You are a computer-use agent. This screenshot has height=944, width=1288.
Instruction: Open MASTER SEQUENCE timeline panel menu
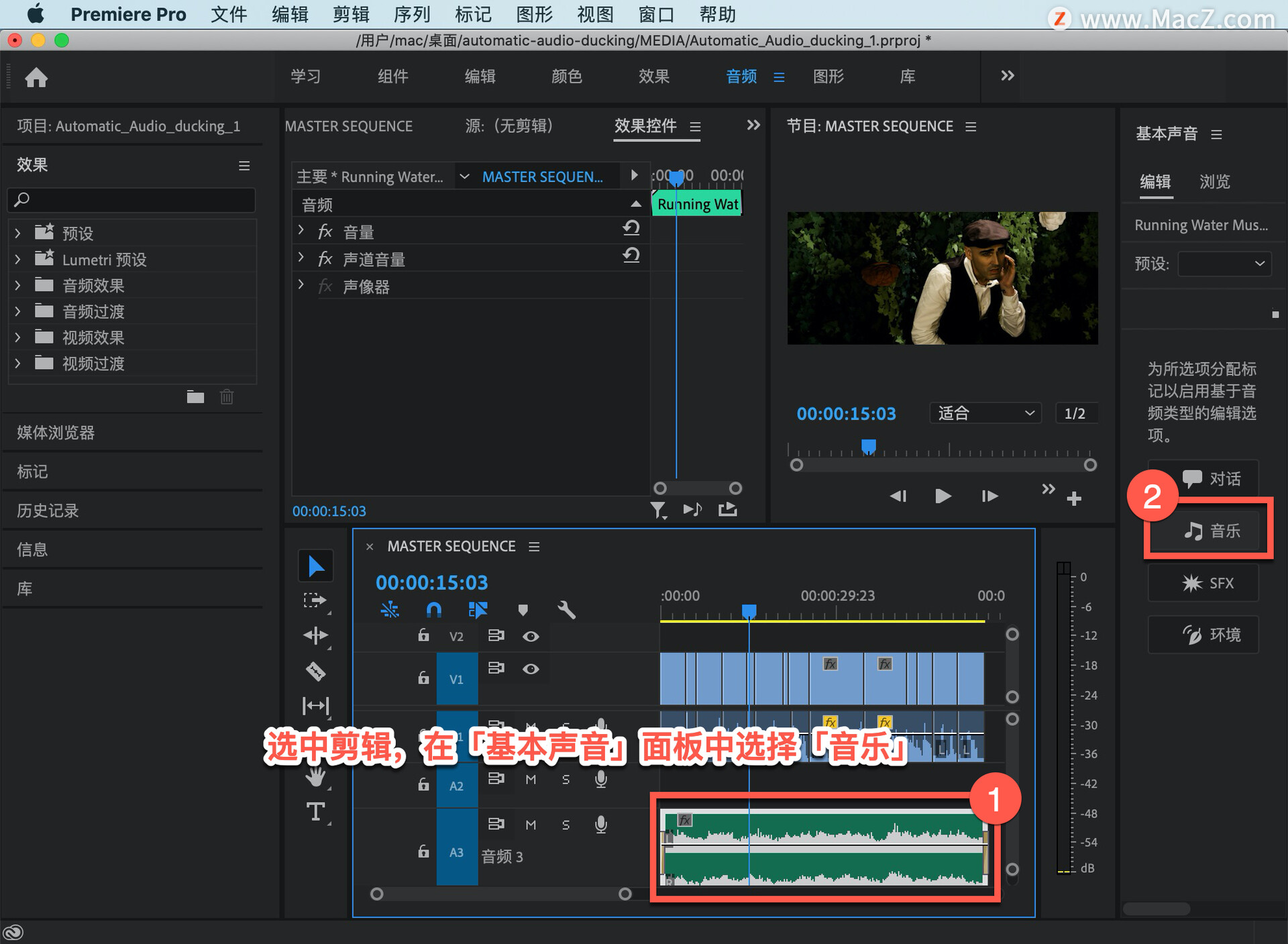coord(534,547)
